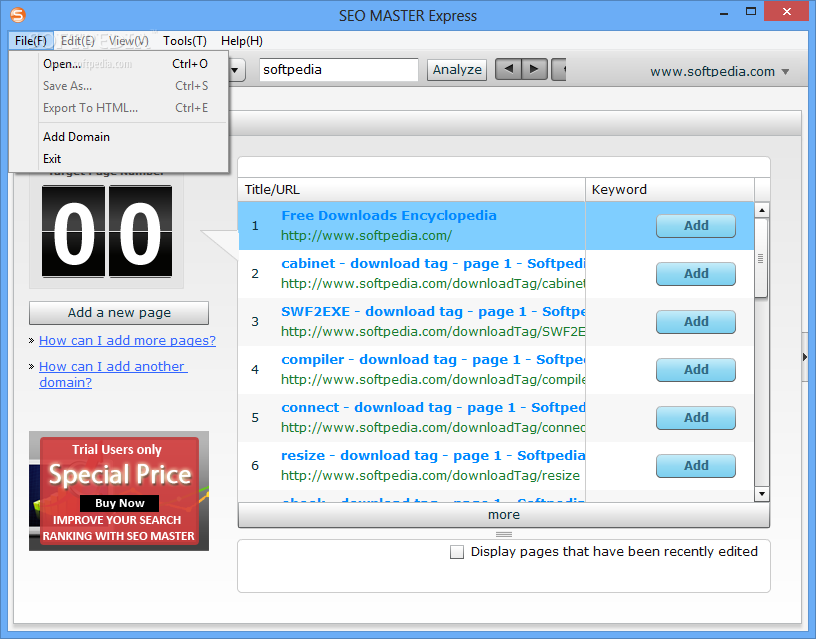The image size is (816, 639).
Task: Open the Tools(T) menu
Action: coord(185,41)
